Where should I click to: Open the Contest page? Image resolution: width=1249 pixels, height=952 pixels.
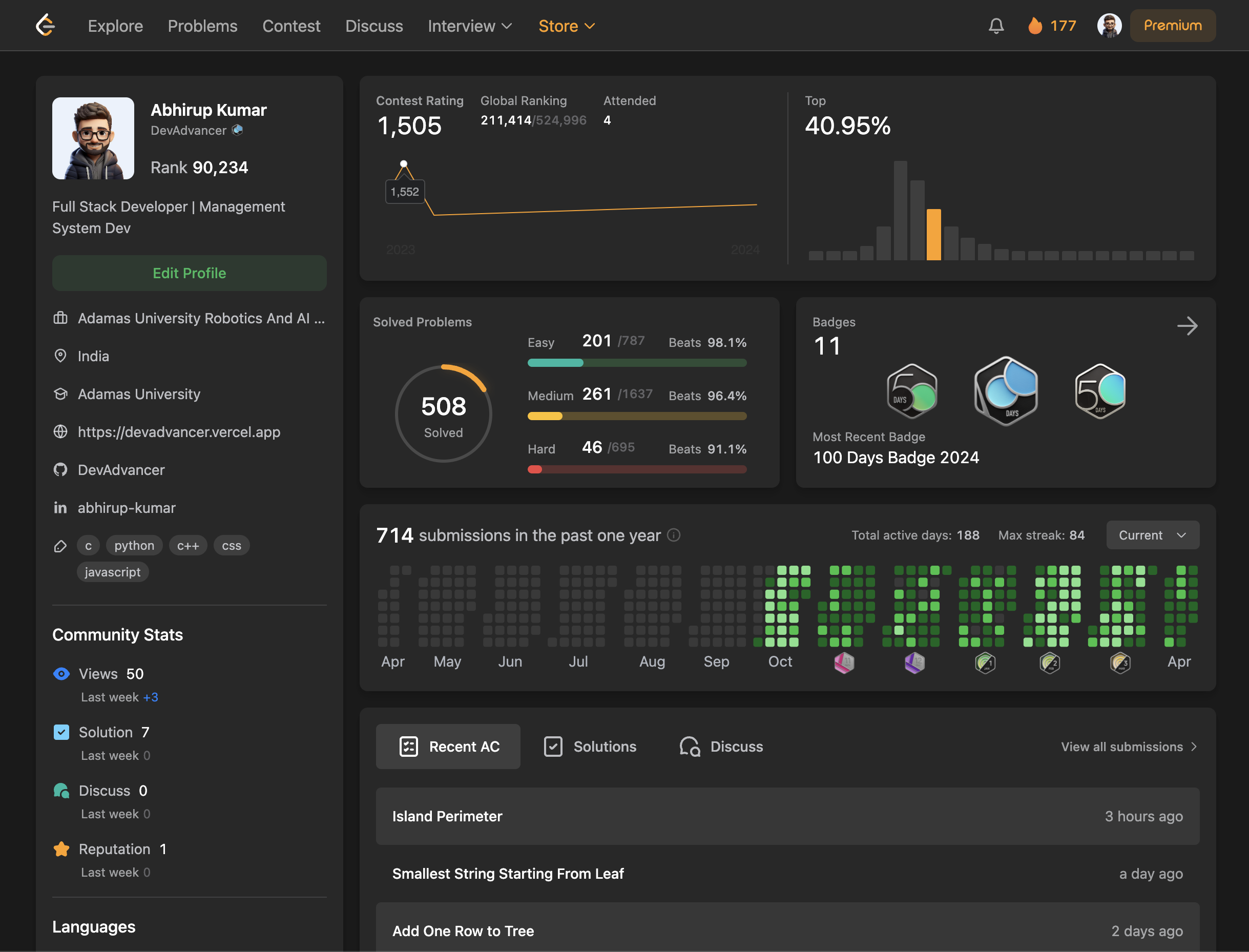[291, 26]
